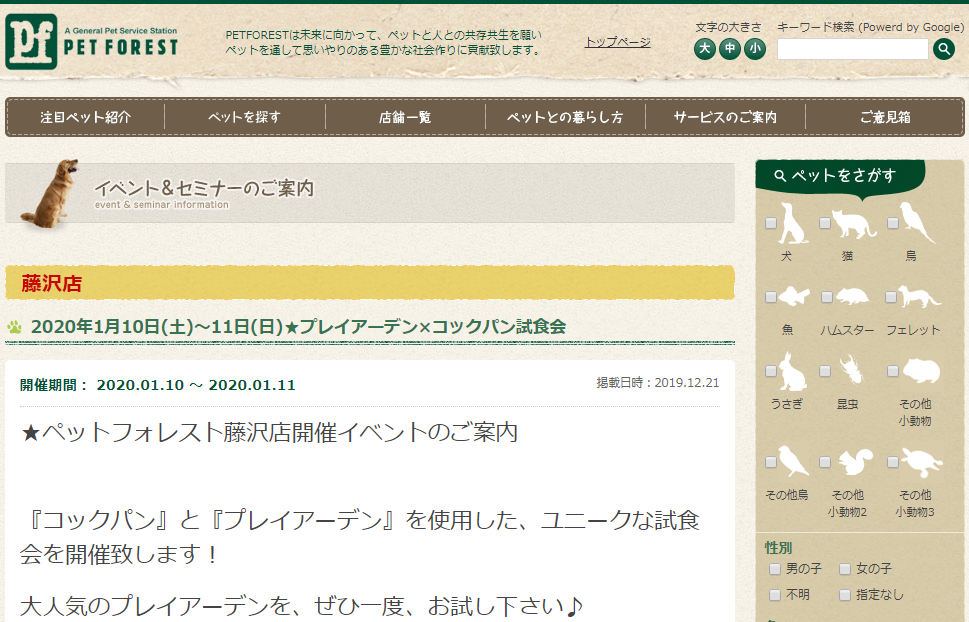Click the ★ペットフォレスト藤沢店開催イベントのご案内 line
The width and height of the screenshot is (969, 622).
click(x=269, y=432)
